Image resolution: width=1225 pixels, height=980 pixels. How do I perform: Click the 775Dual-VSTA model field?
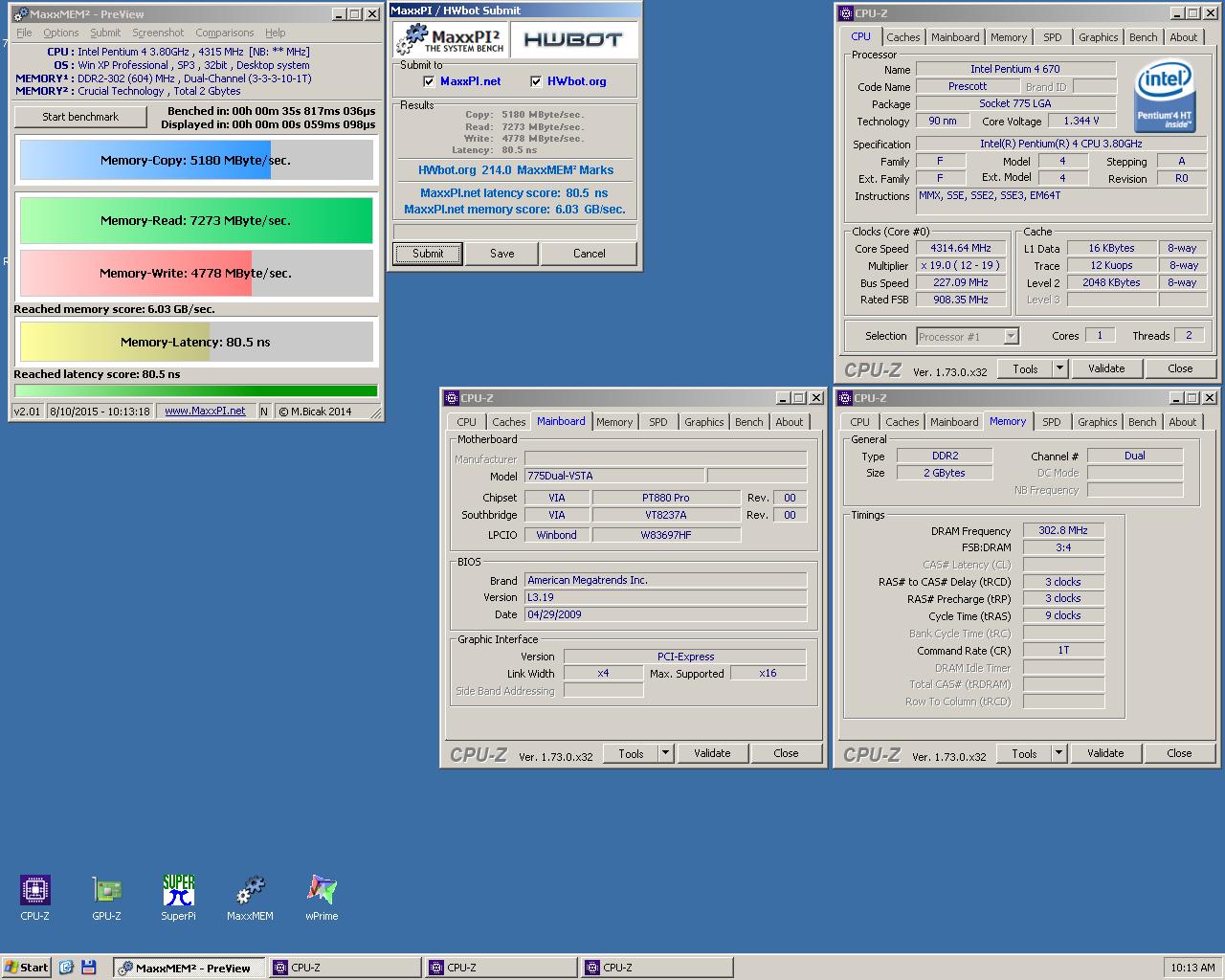[x=614, y=476]
